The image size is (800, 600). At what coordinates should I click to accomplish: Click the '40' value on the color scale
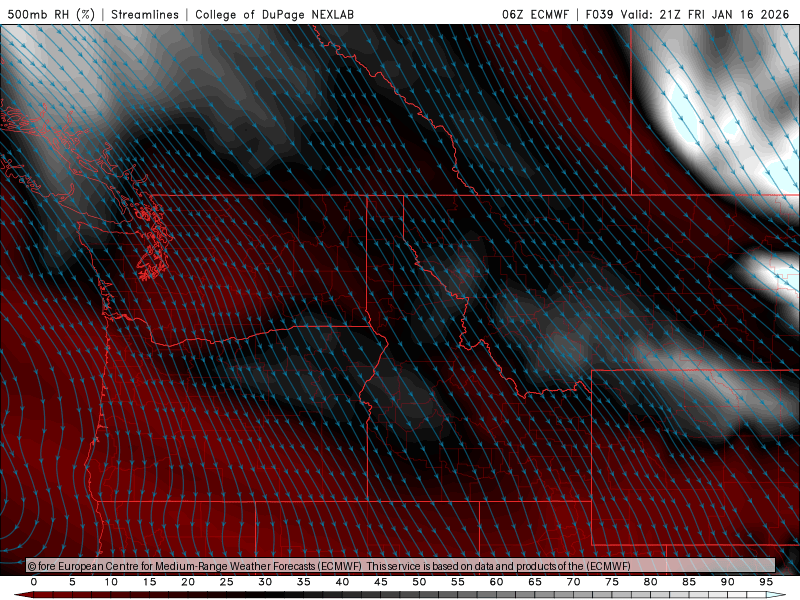click(x=342, y=582)
